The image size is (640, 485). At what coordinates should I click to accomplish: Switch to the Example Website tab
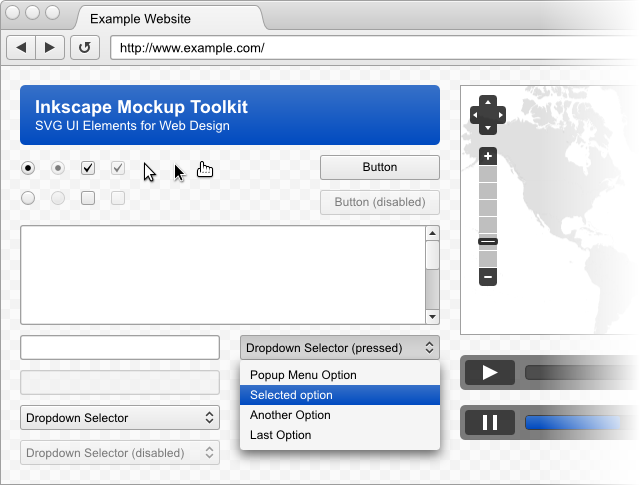171,18
